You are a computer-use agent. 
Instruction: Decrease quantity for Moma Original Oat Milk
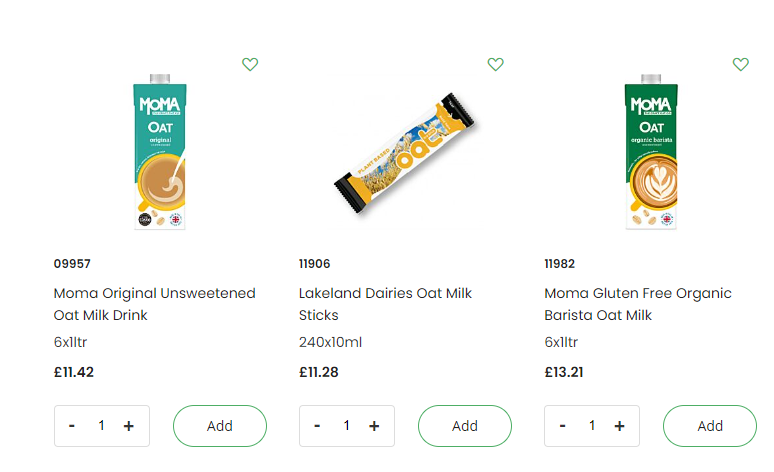[72, 426]
